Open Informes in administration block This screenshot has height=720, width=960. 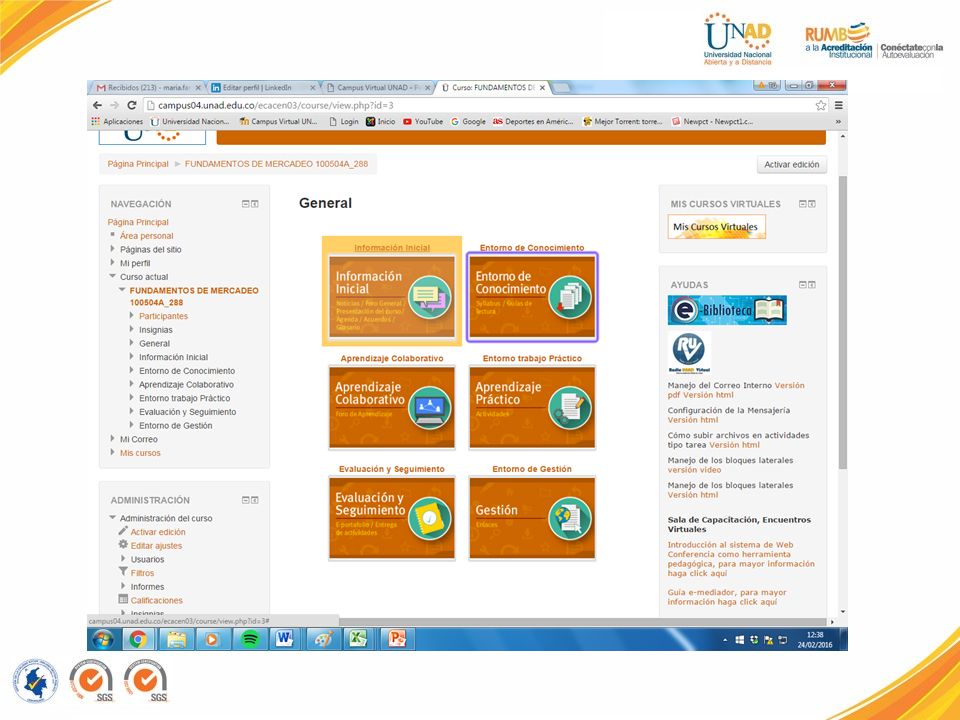click(x=147, y=587)
